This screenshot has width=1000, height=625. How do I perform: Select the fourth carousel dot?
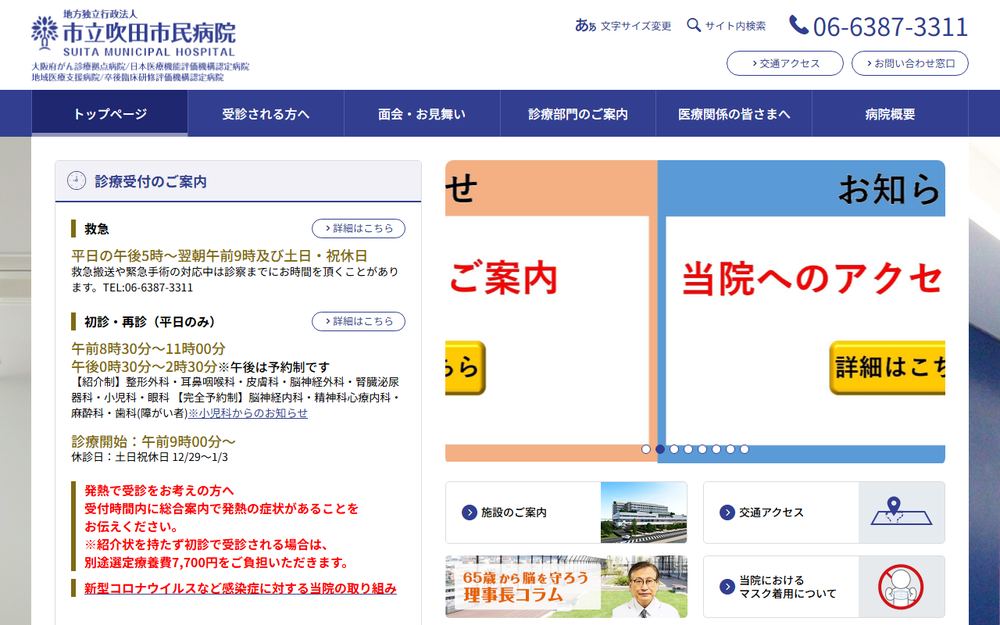point(688,449)
